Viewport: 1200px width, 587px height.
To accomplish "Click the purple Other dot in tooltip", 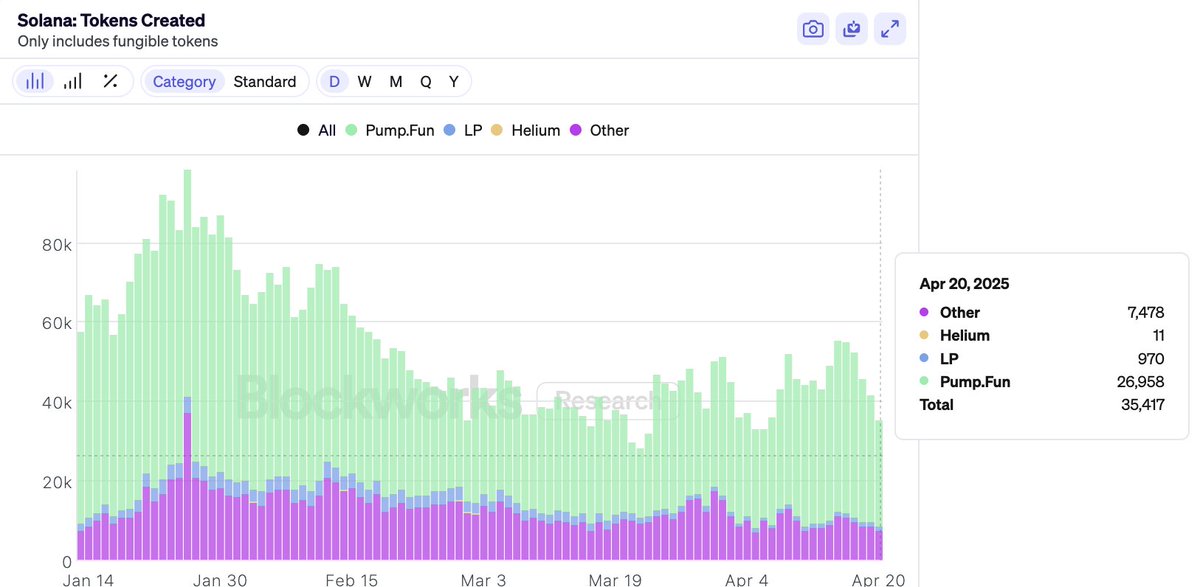I will (924, 313).
